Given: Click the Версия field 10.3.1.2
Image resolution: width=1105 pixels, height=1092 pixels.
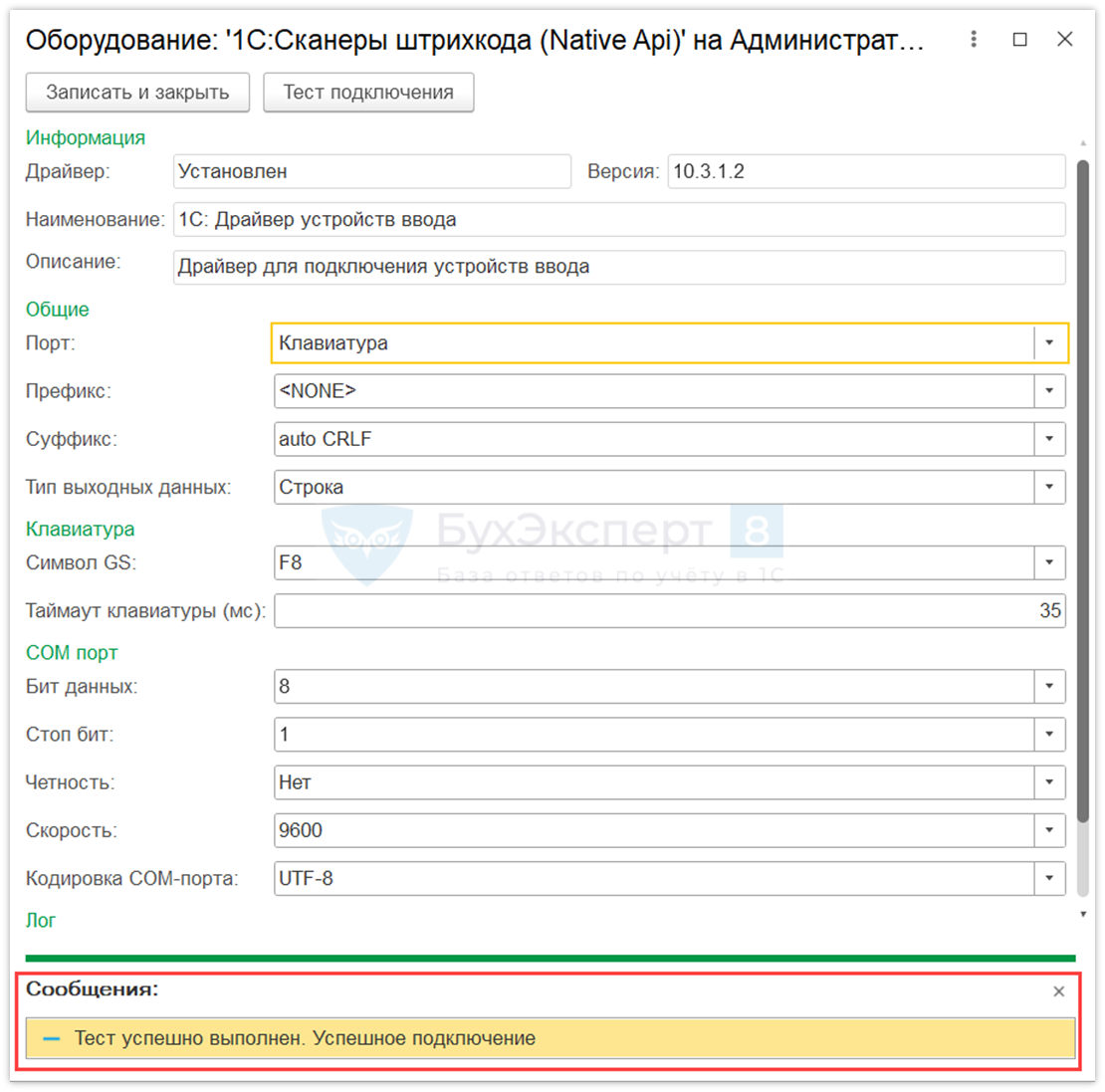Looking at the screenshot, I should [x=867, y=171].
